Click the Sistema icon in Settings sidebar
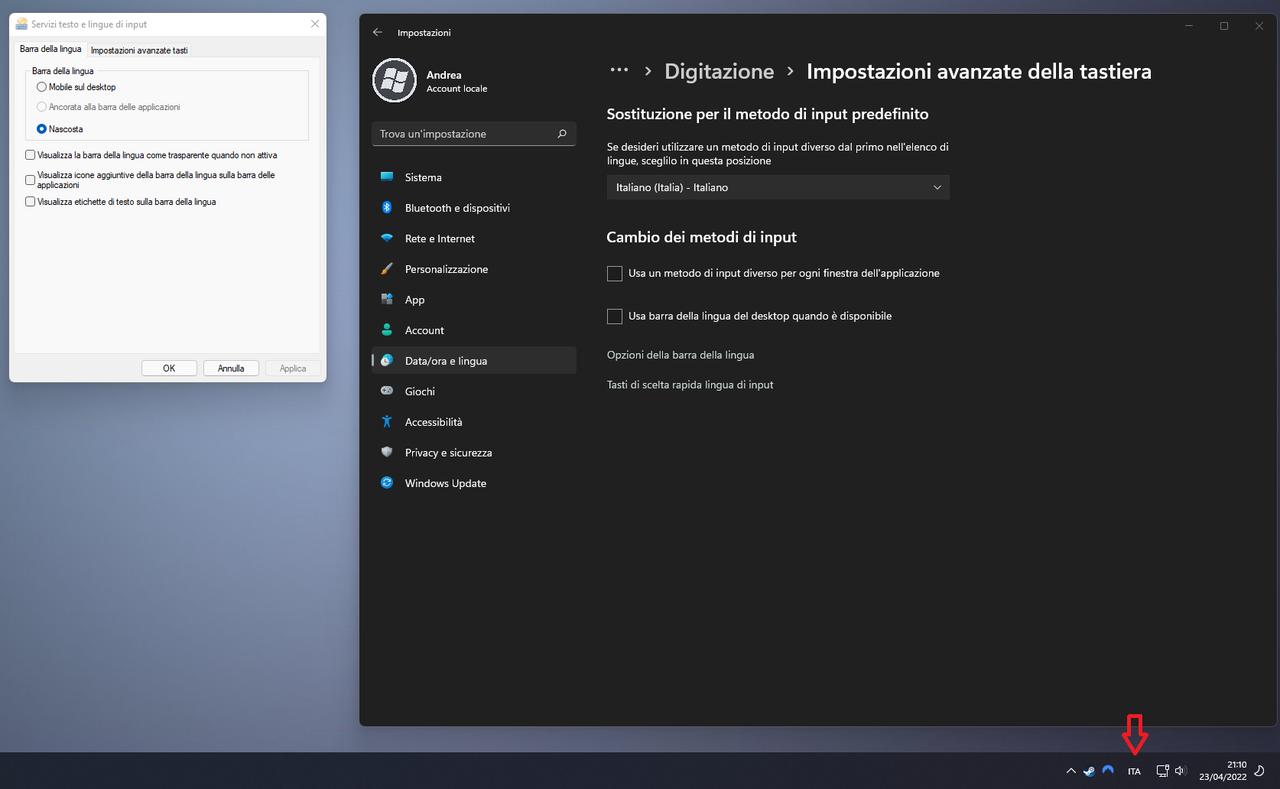Viewport: 1280px width, 789px height. click(x=387, y=177)
